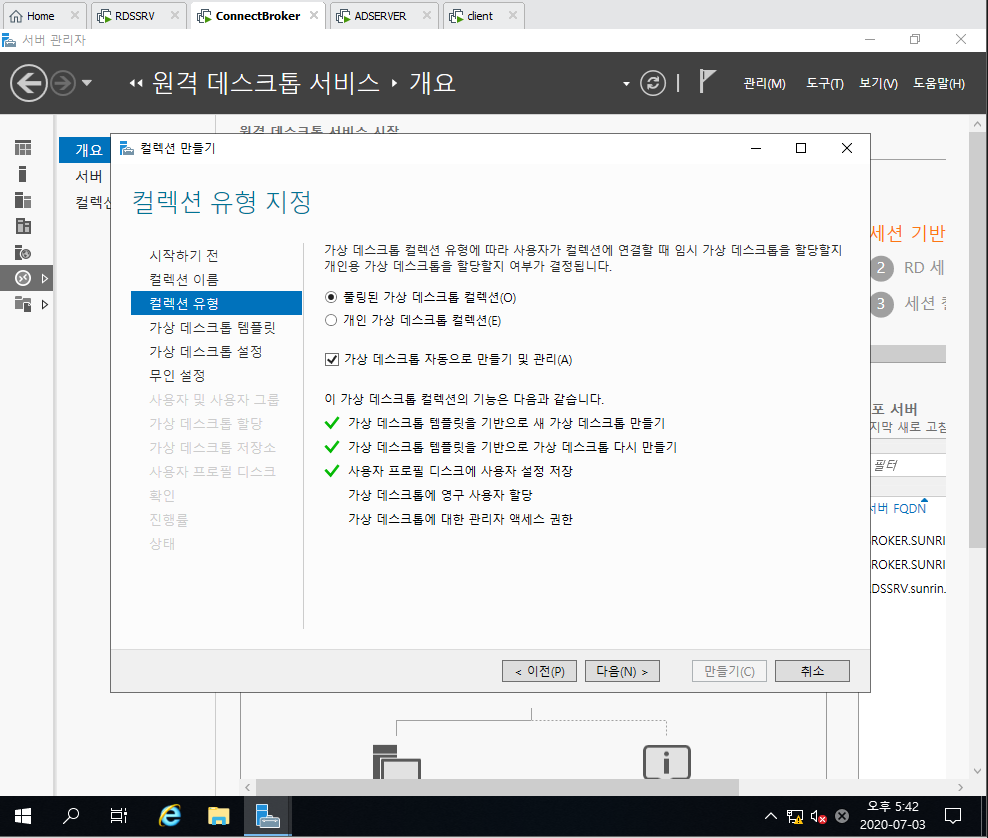Show hidden system tray icons
Screen dimensions: 988x838
771,817
